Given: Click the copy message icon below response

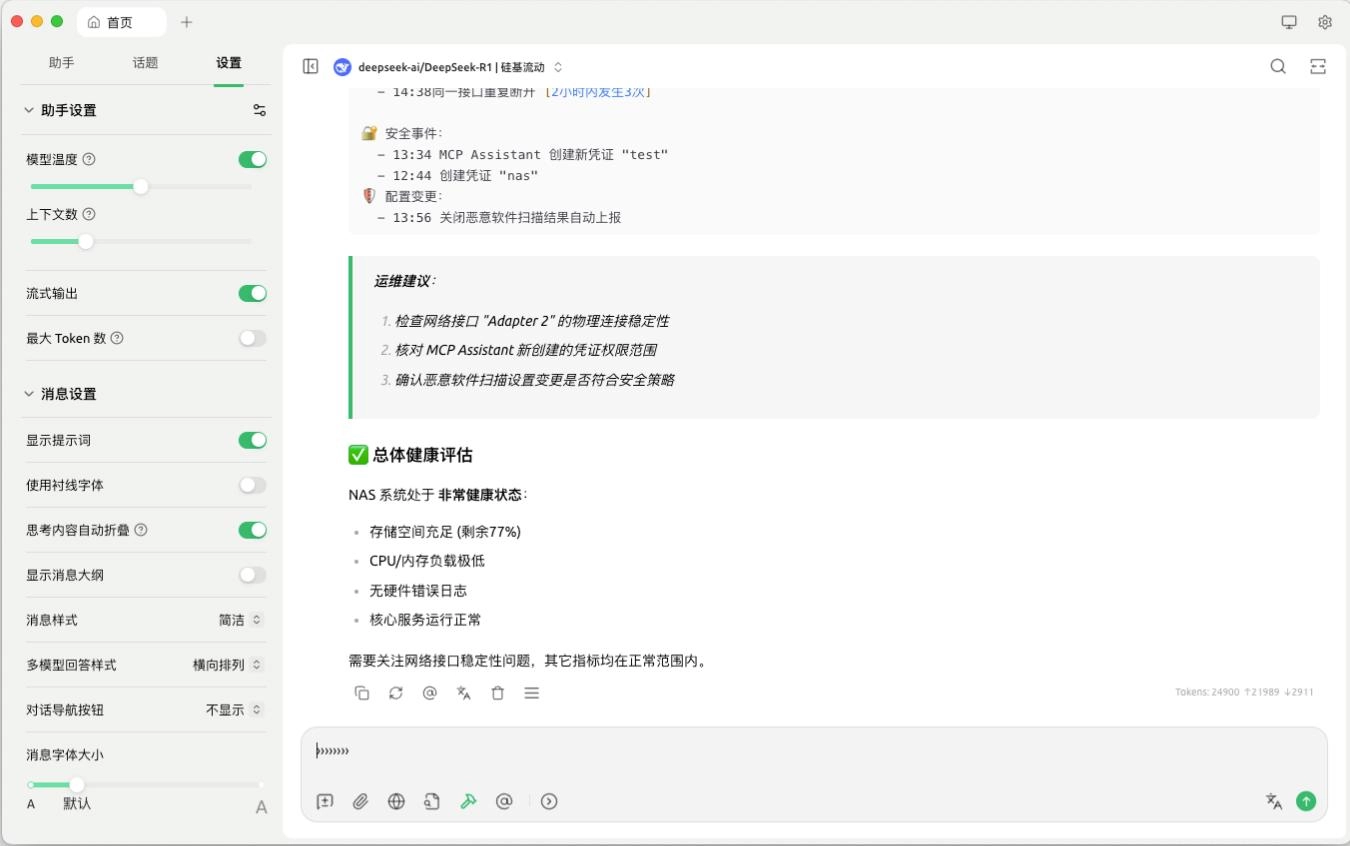Looking at the screenshot, I should coord(362,693).
